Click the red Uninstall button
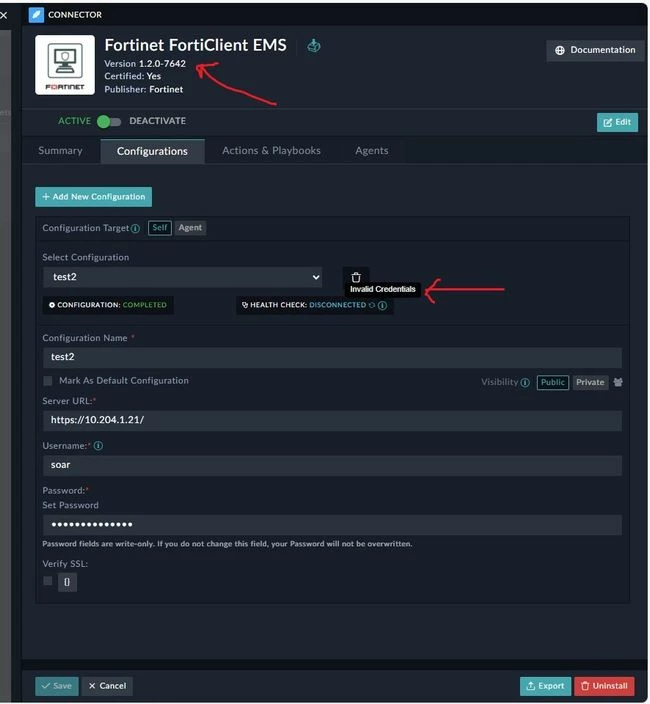Screen dimensions: 650x704 [604, 686]
